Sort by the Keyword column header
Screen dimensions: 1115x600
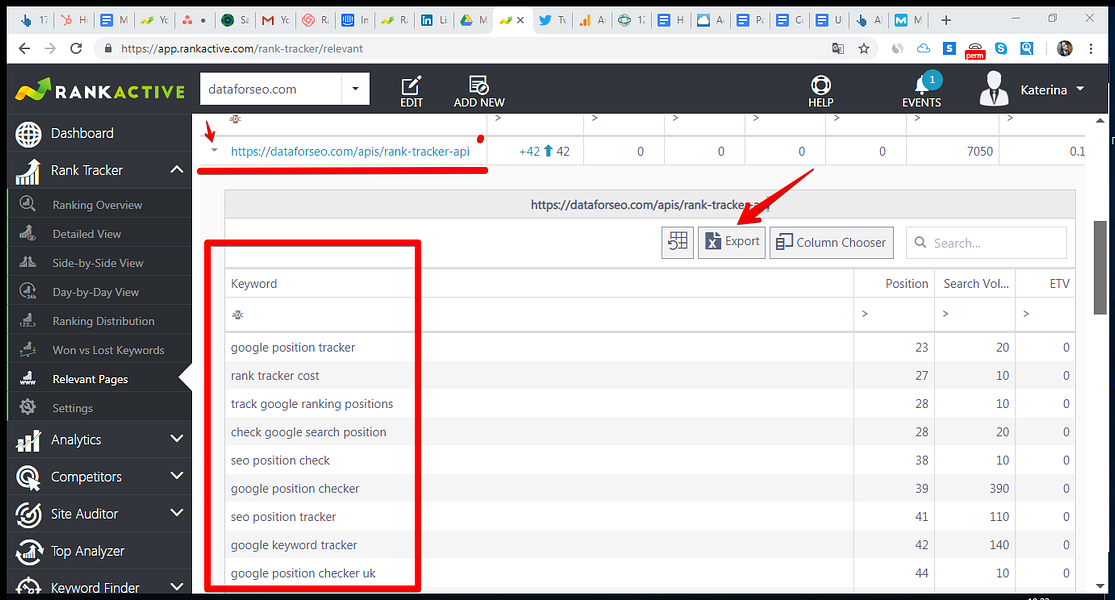(539, 284)
